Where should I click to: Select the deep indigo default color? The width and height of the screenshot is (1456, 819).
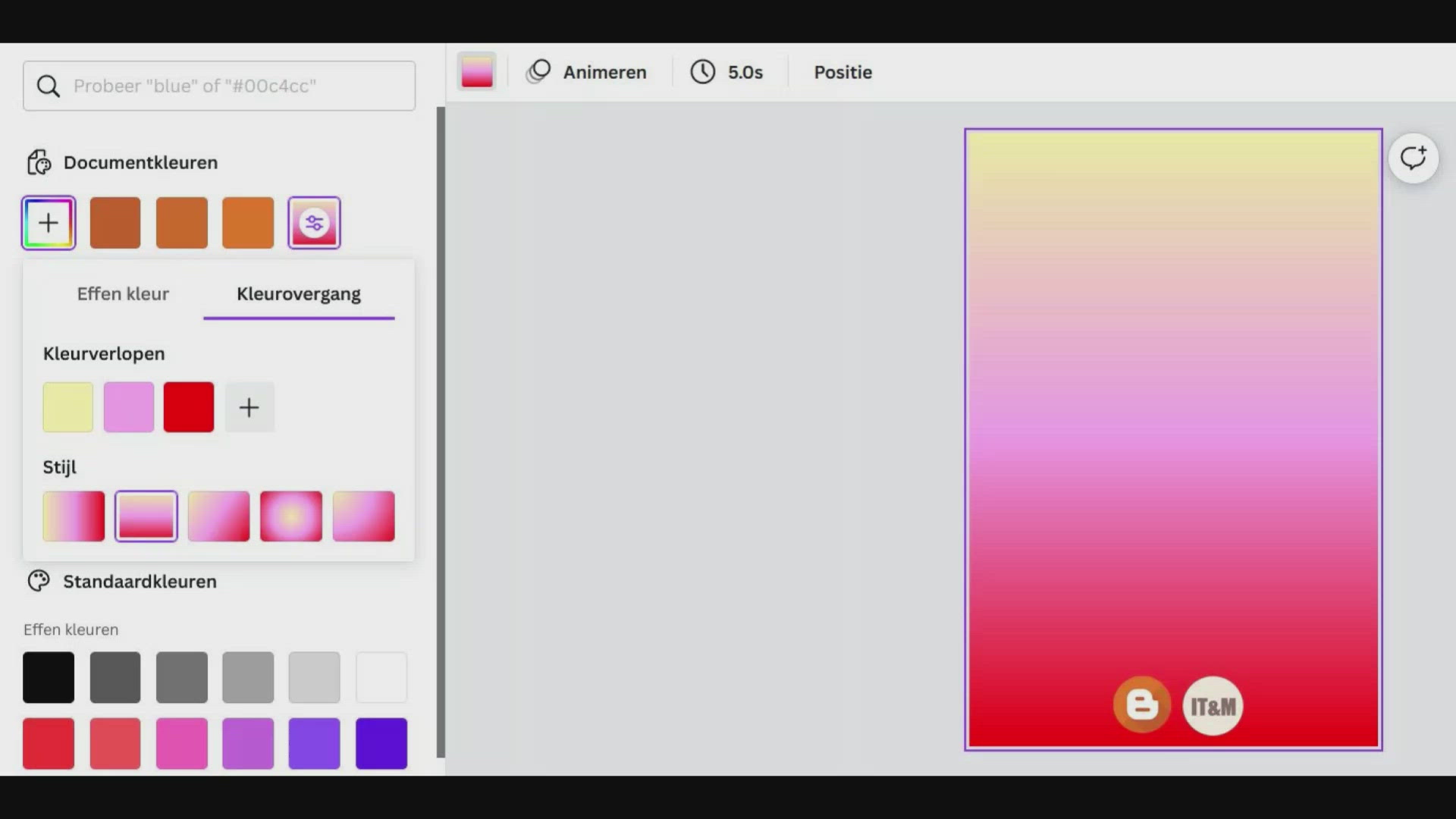coord(381,744)
